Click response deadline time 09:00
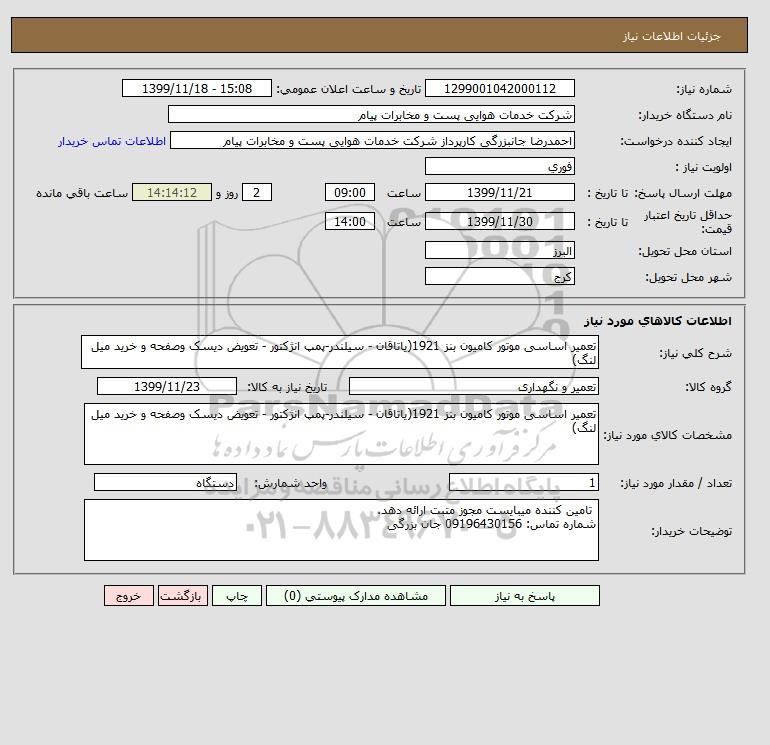This screenshot has width=770, height=745. (x=350, y=193)
